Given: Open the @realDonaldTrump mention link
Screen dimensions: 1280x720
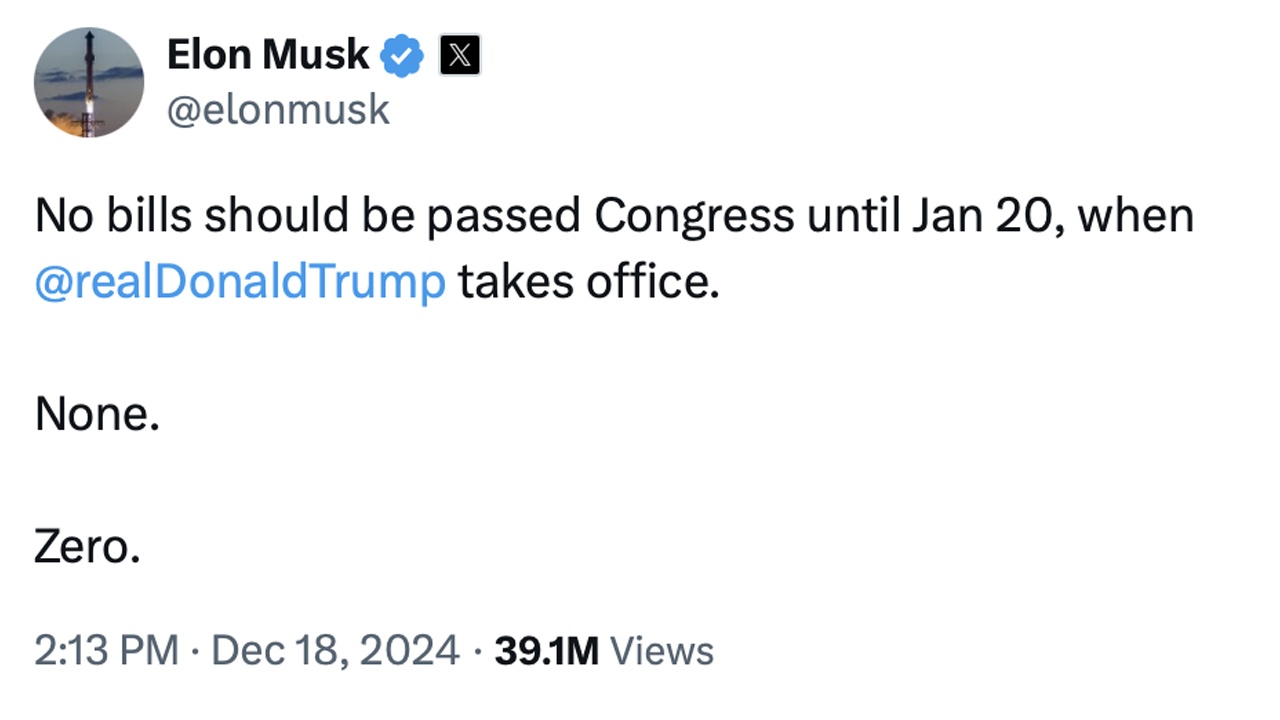Looking at the screenshot, I should [x=240, y=283].
